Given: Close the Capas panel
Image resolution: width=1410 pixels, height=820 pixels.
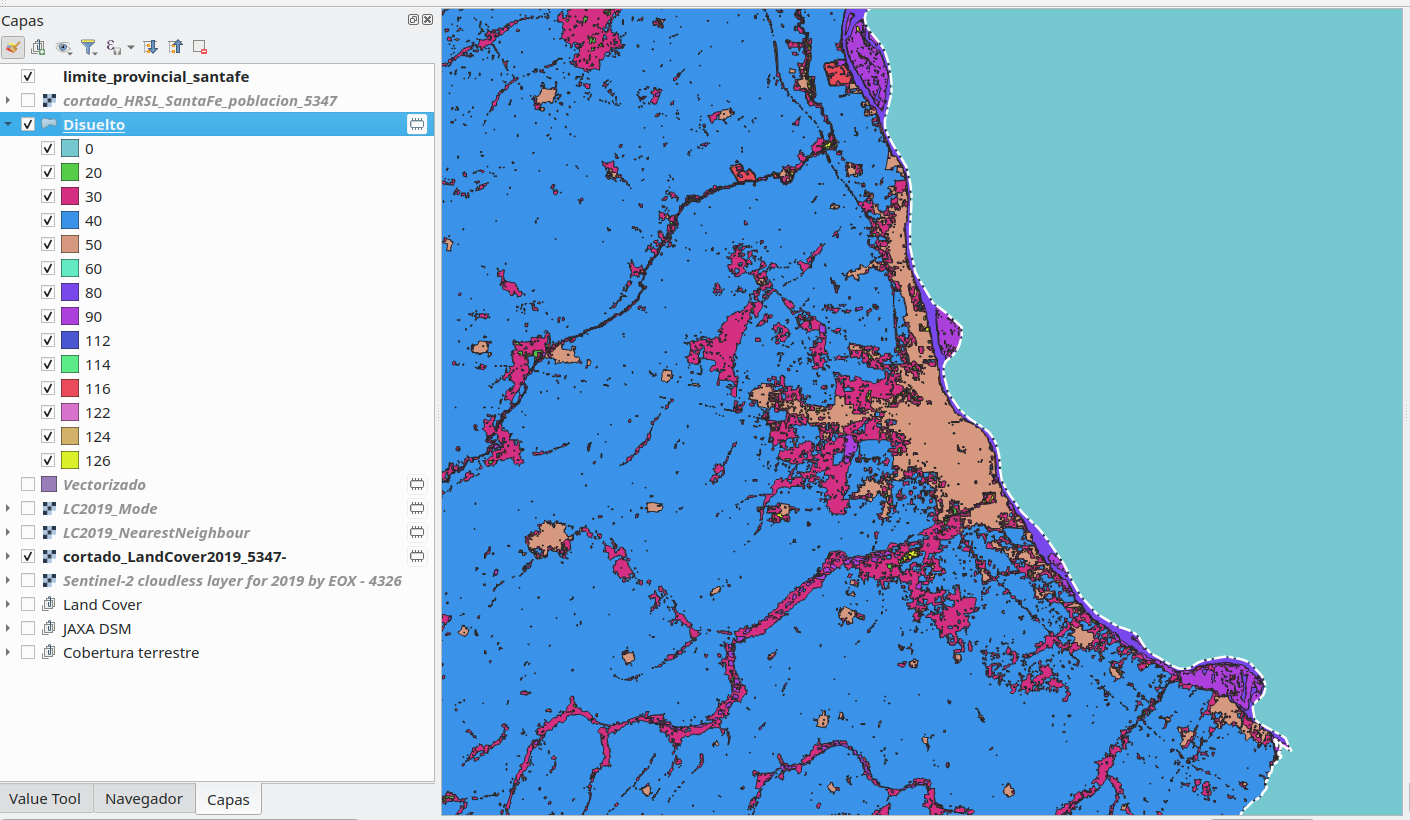Looking at the screenshot, I should [x=428, y=20].
